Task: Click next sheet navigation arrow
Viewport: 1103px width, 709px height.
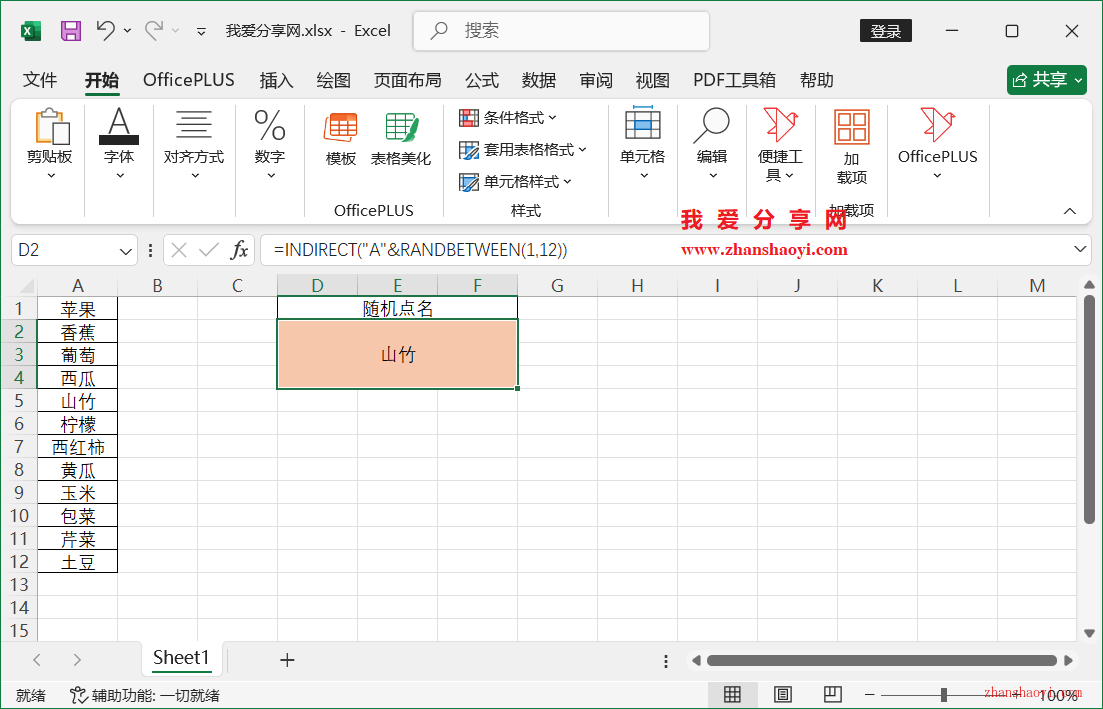Action: pyautogui.click(x=77, y=660)
